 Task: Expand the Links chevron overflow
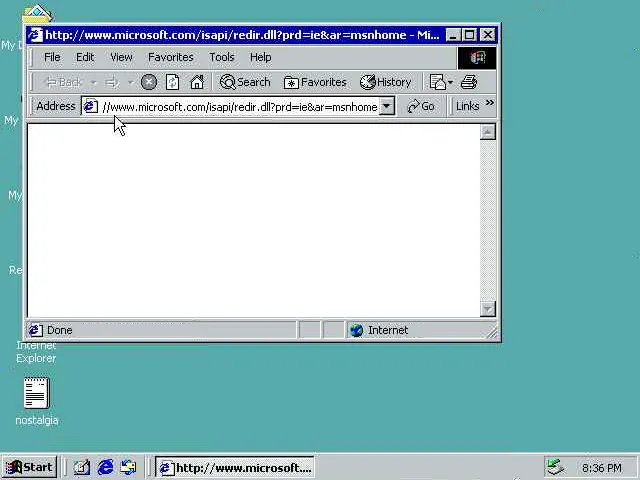(x=490, y=103)
